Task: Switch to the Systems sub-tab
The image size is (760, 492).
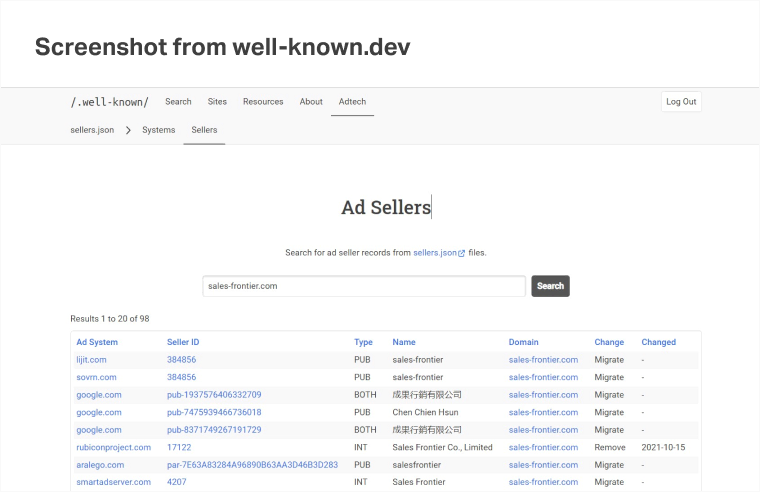Action: [x=158, y=130]
